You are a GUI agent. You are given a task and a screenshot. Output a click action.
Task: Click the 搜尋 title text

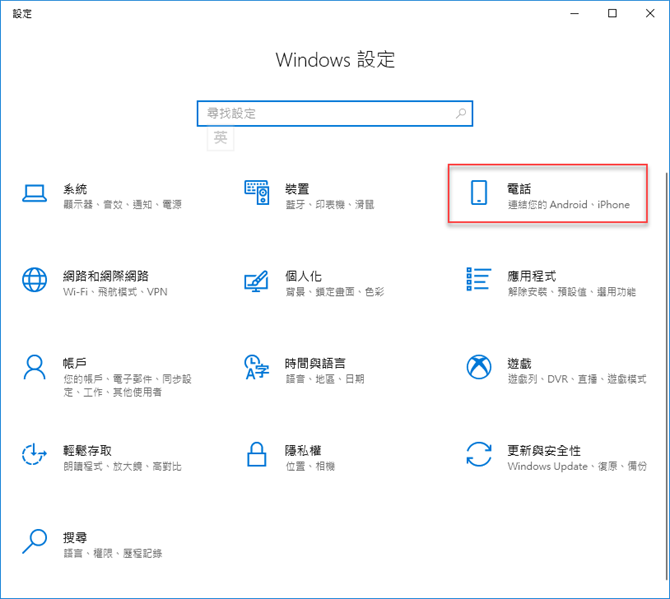point(75,537)
